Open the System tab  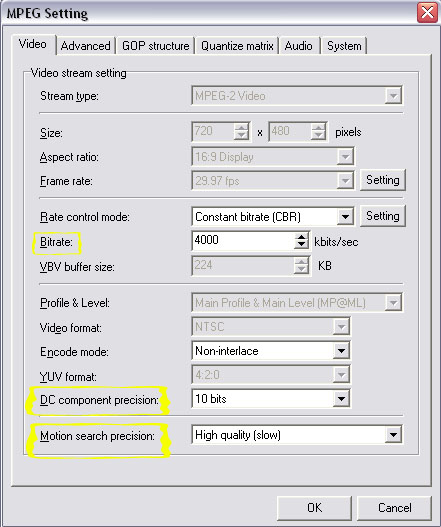pos(344,46)
